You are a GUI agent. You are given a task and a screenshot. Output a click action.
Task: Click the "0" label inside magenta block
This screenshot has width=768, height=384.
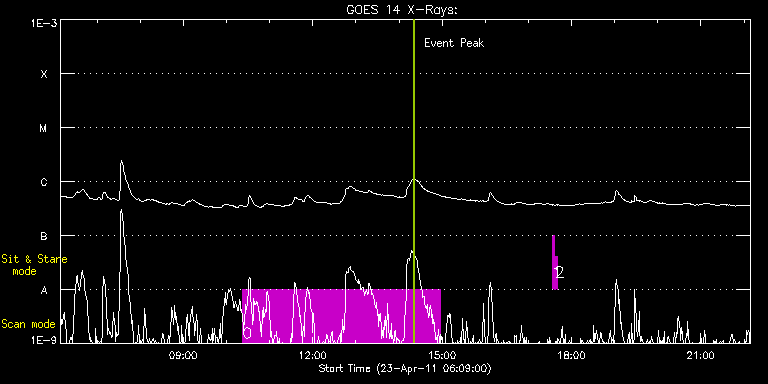point(247,333)
